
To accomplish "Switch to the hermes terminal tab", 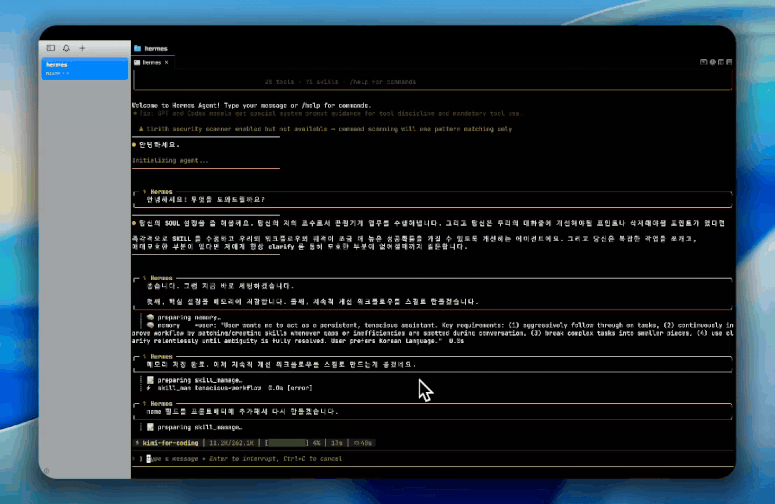I will [152, 63].
